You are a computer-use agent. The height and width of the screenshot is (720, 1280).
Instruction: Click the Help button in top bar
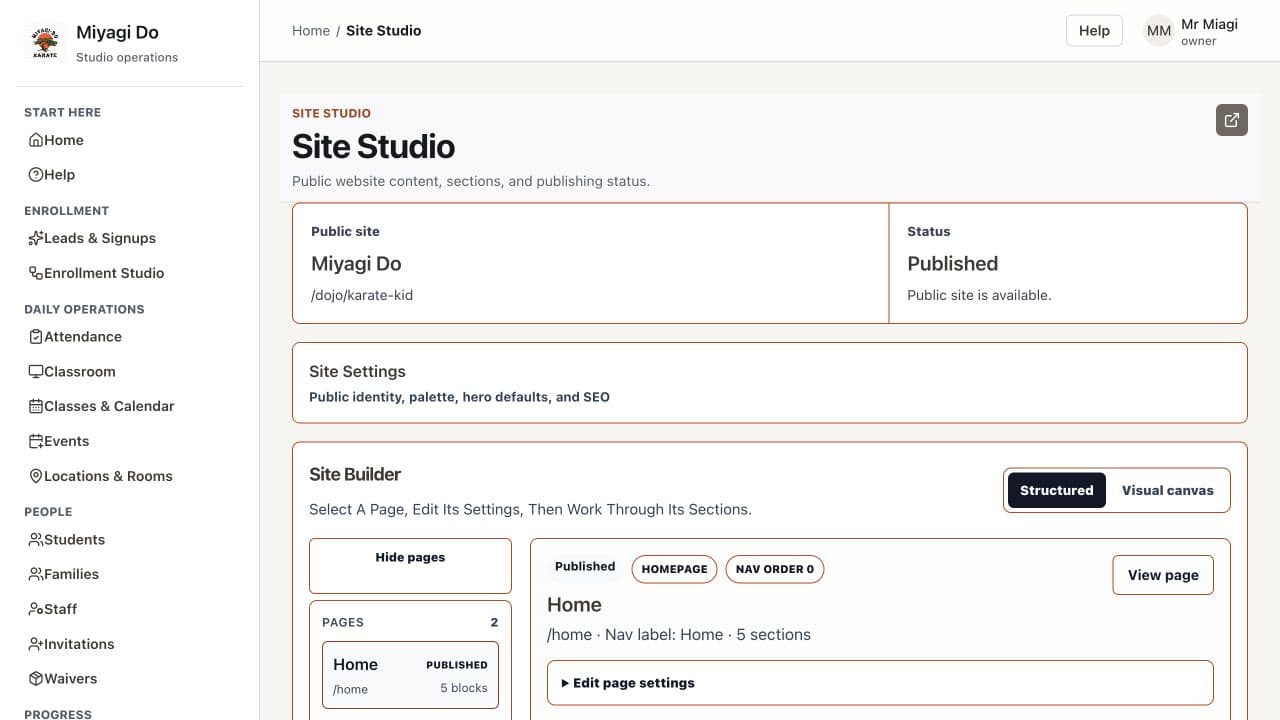1094,31
